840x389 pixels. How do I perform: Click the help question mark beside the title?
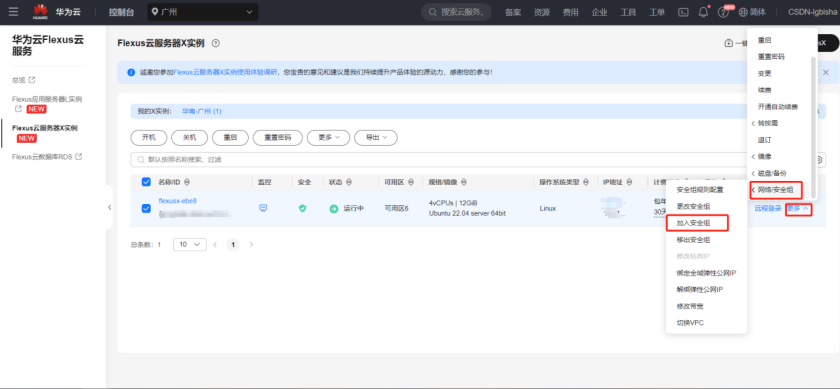[x=216, y=43]
